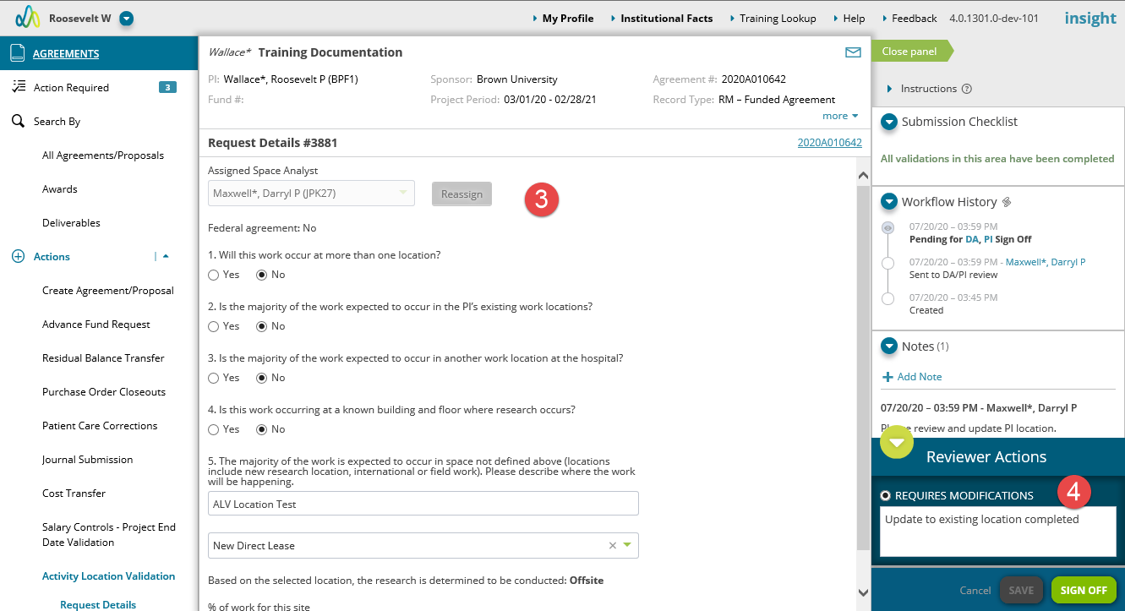Clear the New Direct Lease selection
This screenshot has width=1125, height=611.
tap(613, 546)
